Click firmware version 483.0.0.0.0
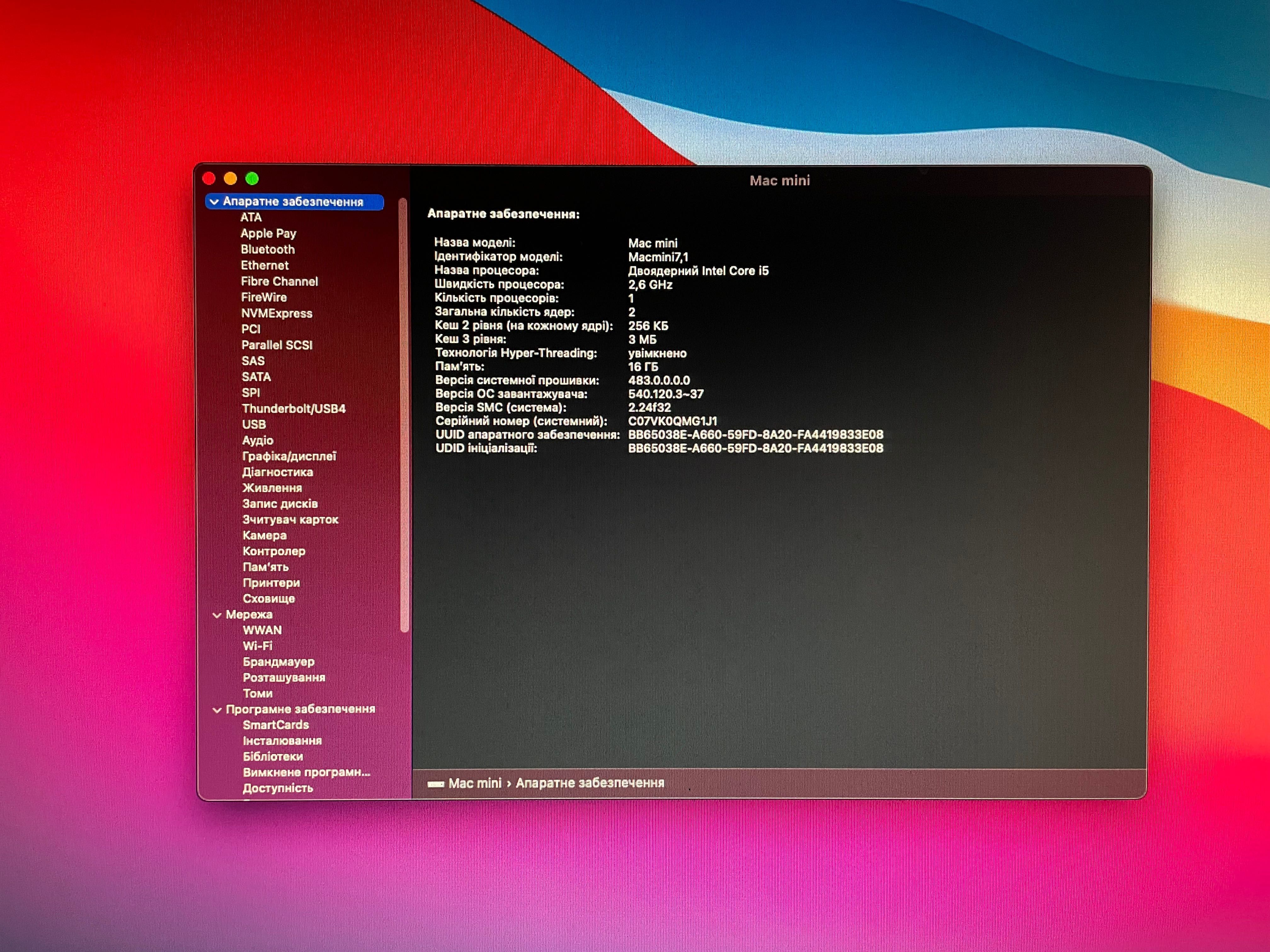Screen dimensions: 1270x952 [659, 381]
